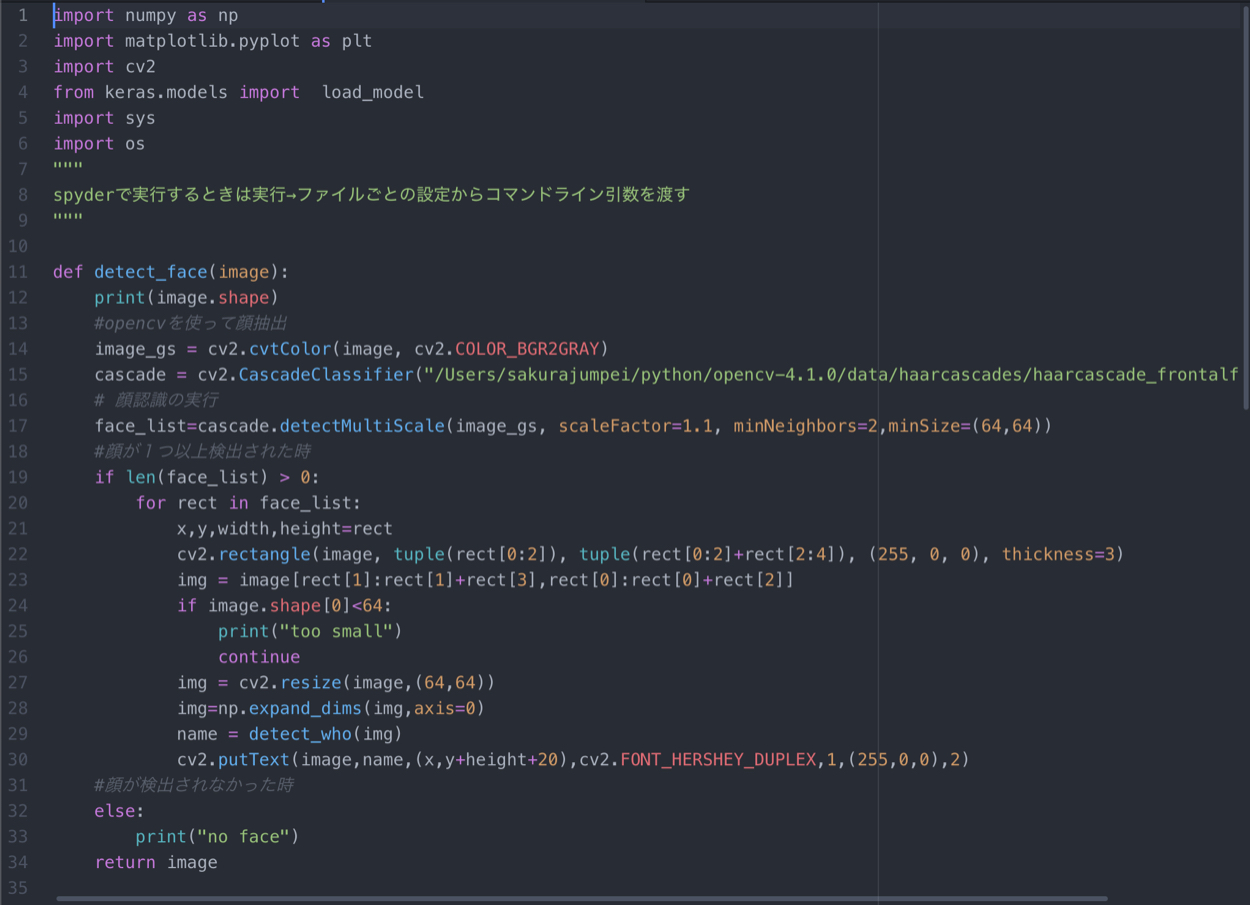Click the "return image" statement
Image resolution: width=1250 pixels, height=905 pixels.
156,862
